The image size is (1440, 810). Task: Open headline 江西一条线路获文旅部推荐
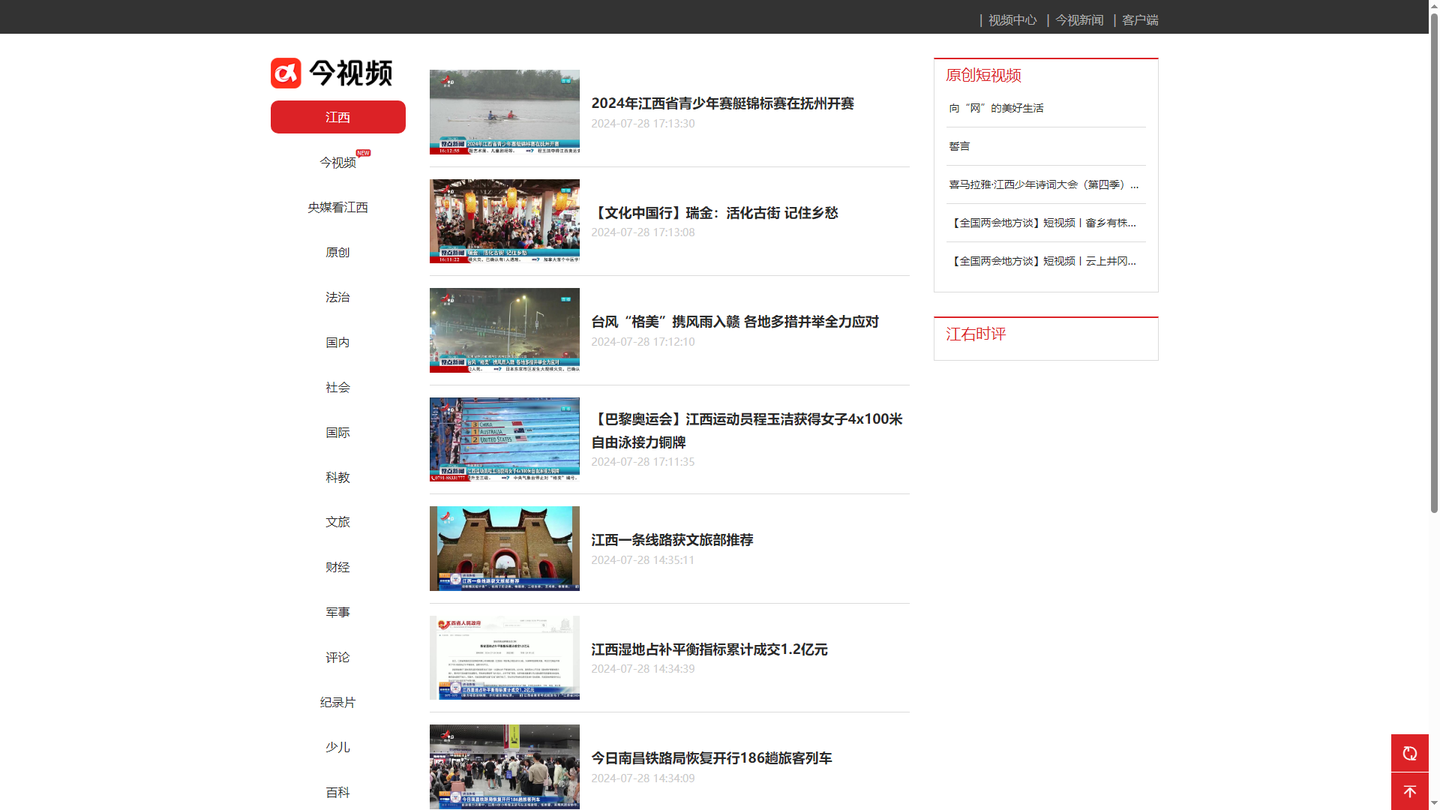click(672, 539)
